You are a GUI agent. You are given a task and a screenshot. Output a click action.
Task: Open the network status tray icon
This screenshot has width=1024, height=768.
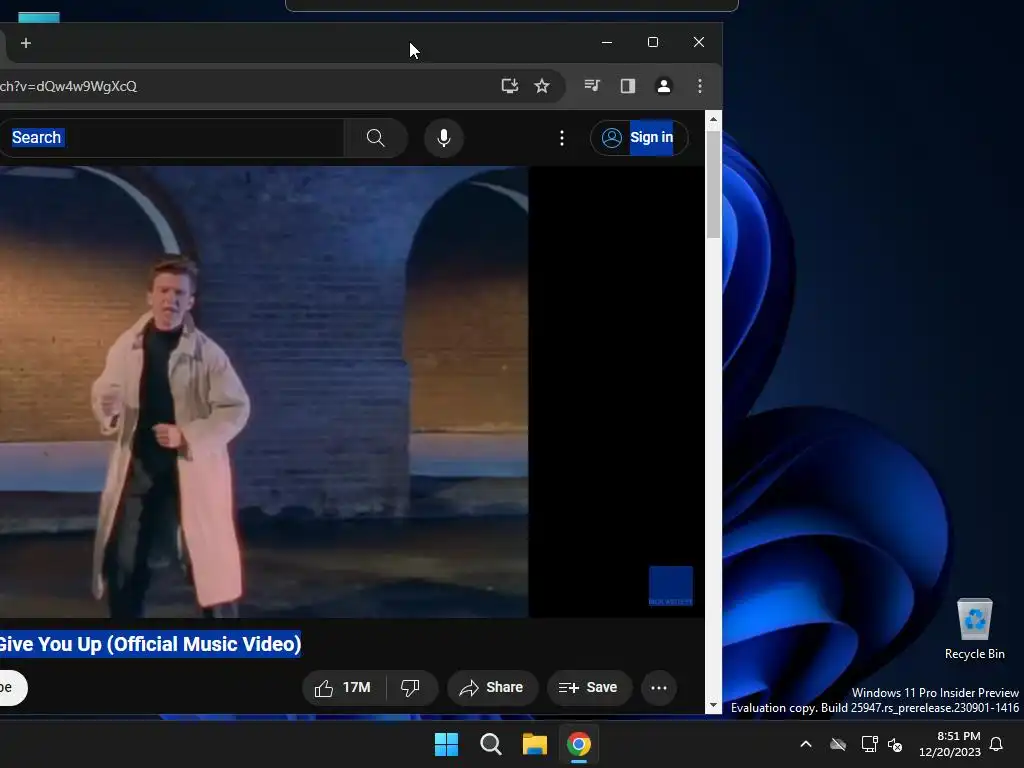click(869, 744)
